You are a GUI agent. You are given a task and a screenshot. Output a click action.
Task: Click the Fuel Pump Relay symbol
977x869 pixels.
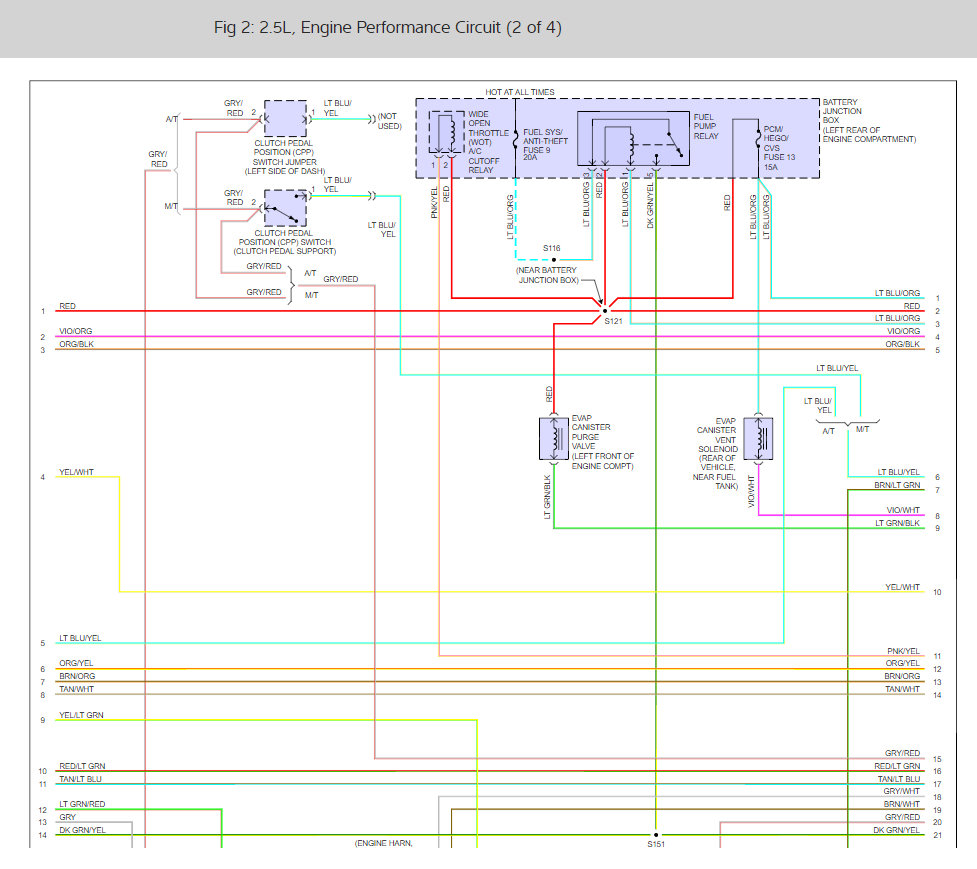coord(634,138)
